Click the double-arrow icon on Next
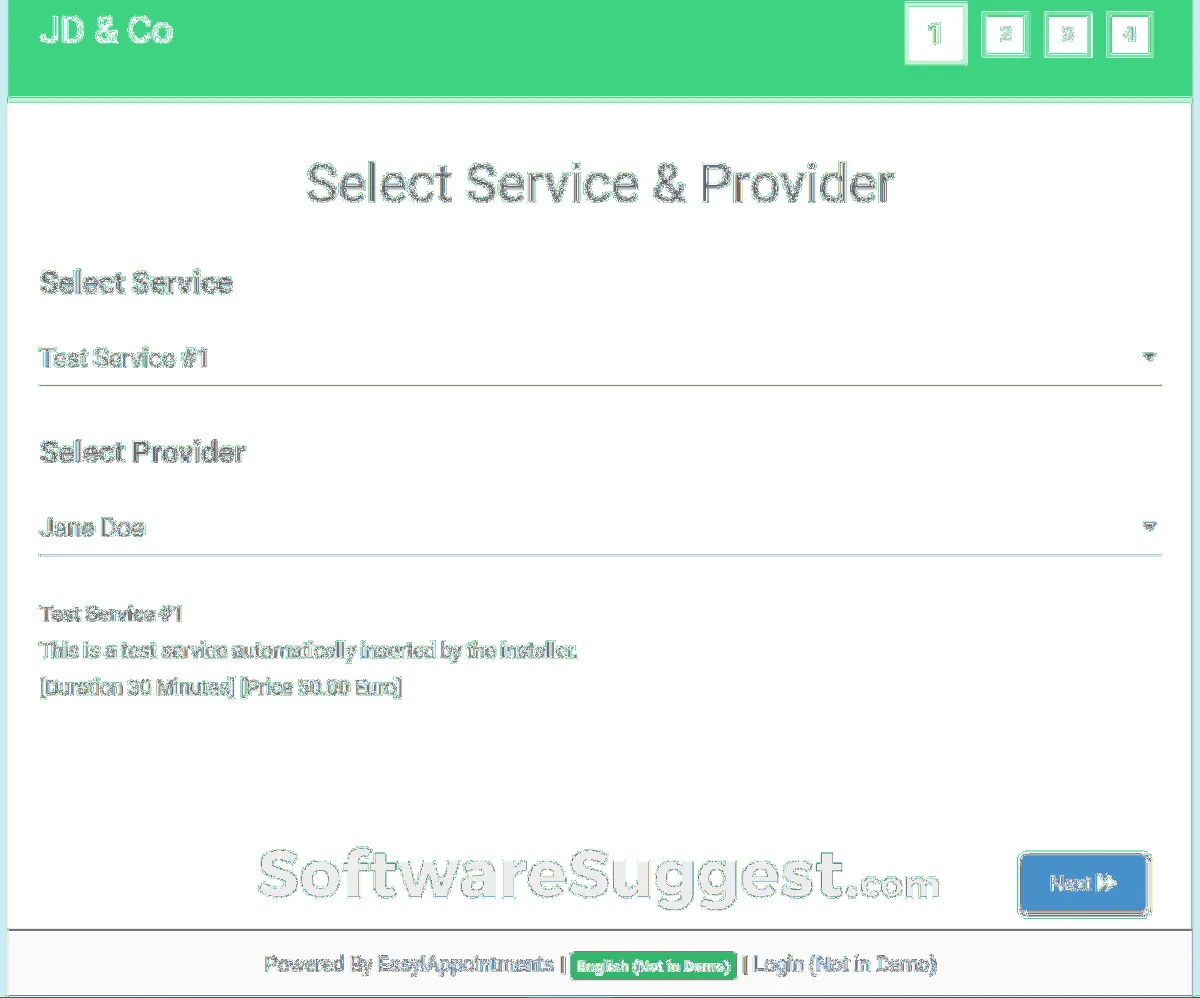Viewport: 1200px width, 998px height. [1106, 883]
